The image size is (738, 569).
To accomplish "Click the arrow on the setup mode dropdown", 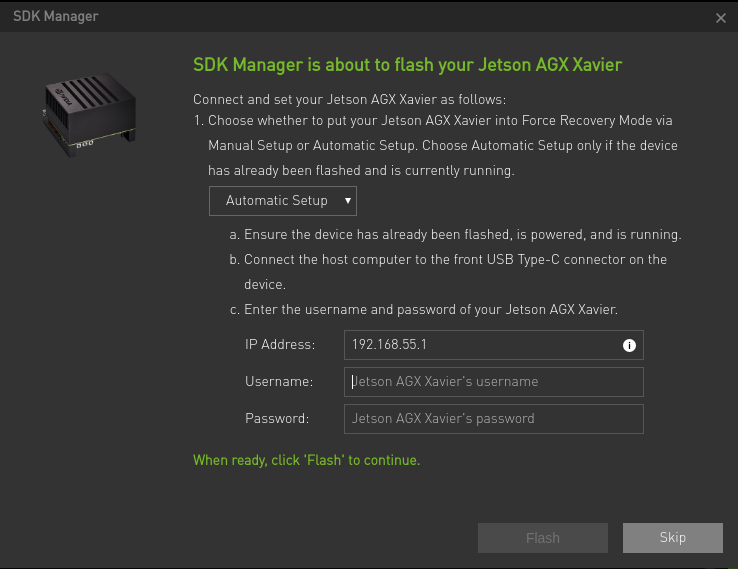I will pyautogui.click(x=347, y=201).
